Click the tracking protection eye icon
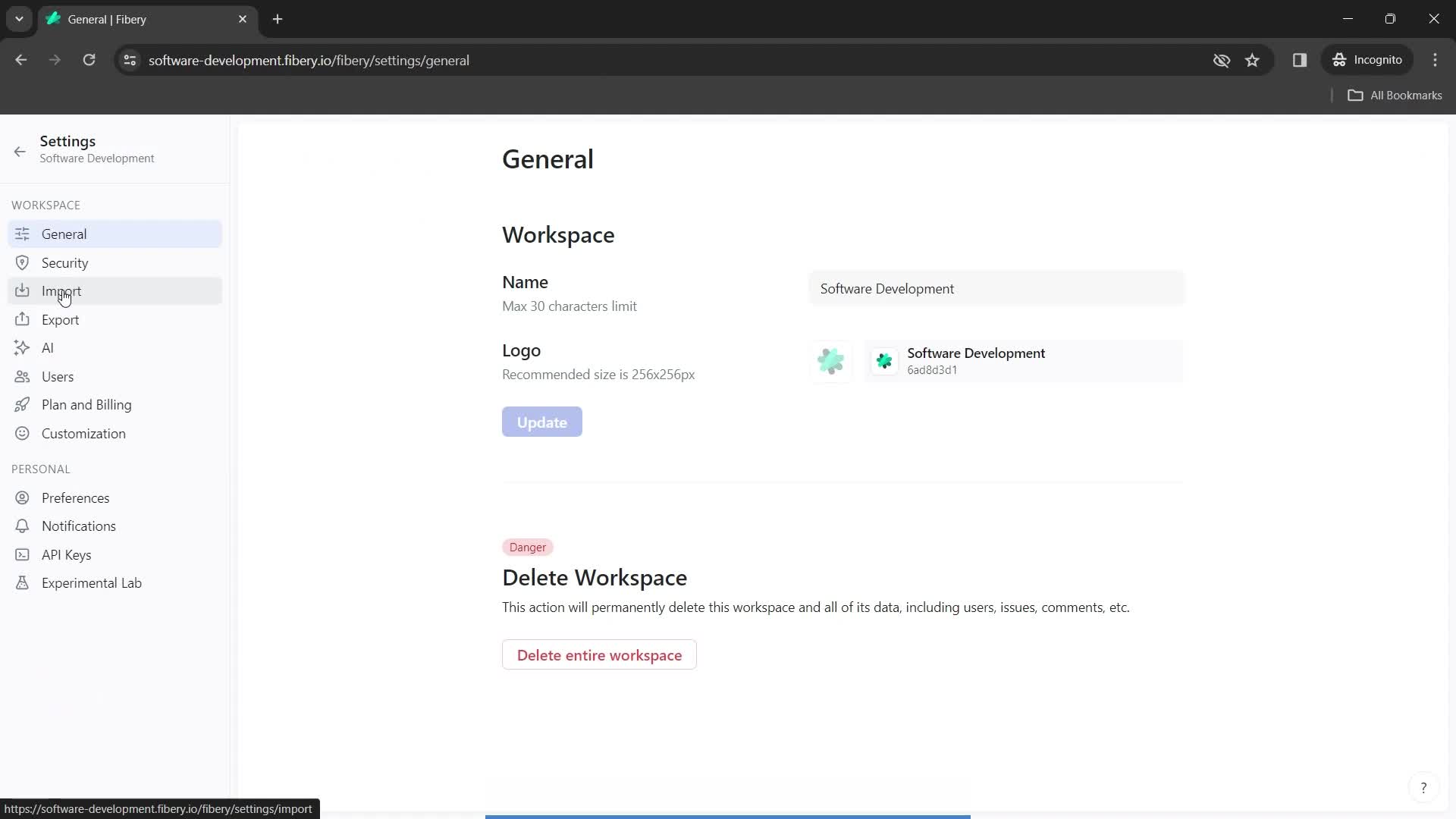Viewport: 1456px width, 819px height. [x=1221, y=60]
